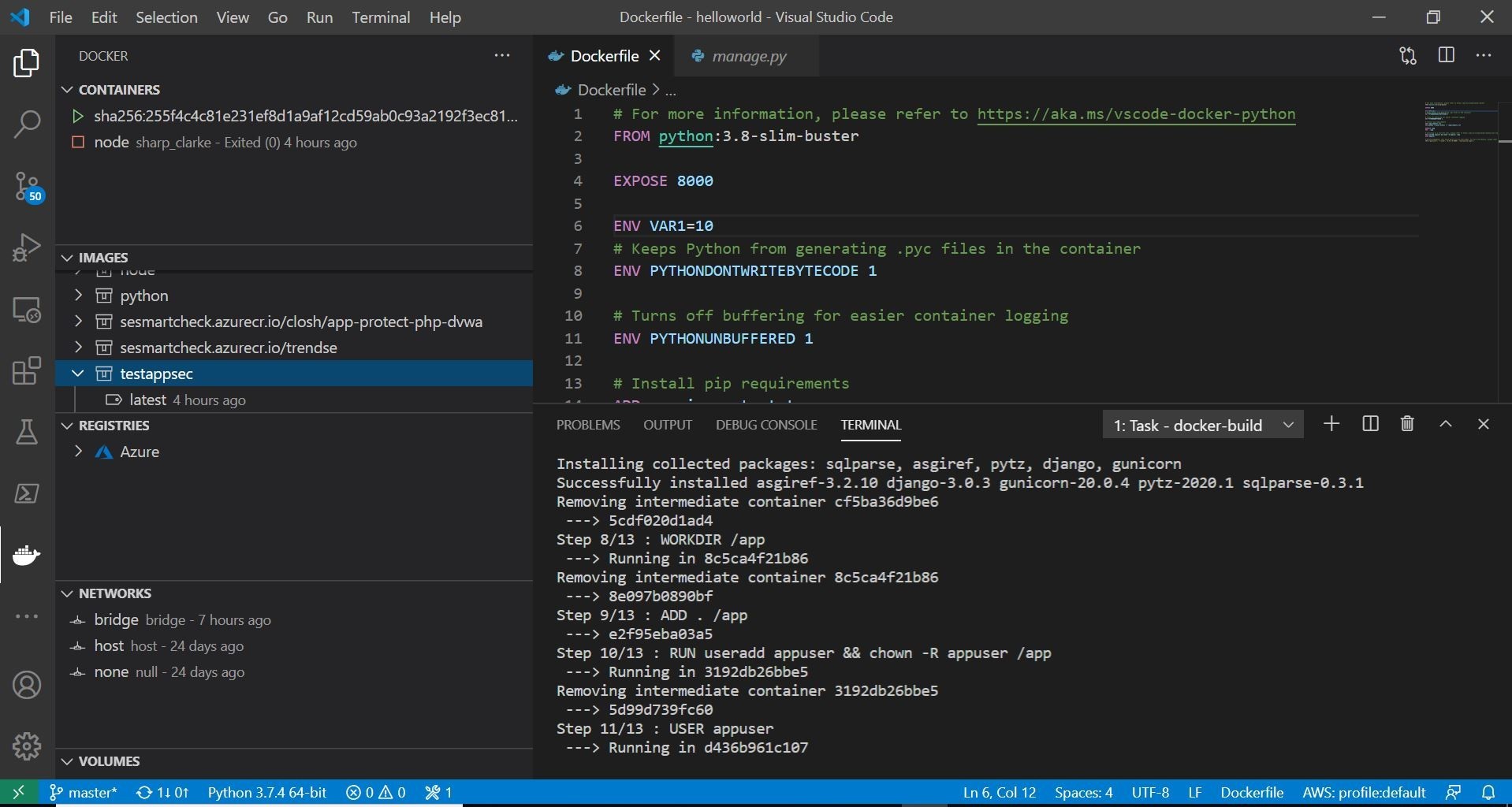Close the terminal panel
The width and height of the screenshot is (1512, 807).
coord(1484,424)
